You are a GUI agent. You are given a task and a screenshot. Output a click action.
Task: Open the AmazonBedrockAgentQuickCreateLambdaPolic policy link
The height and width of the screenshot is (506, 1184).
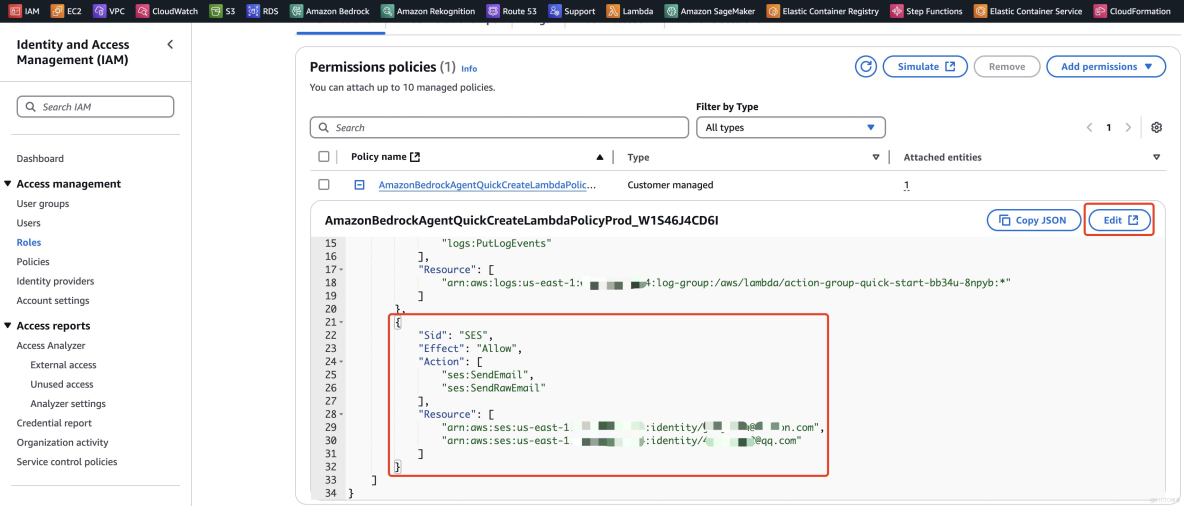[487, 184]
